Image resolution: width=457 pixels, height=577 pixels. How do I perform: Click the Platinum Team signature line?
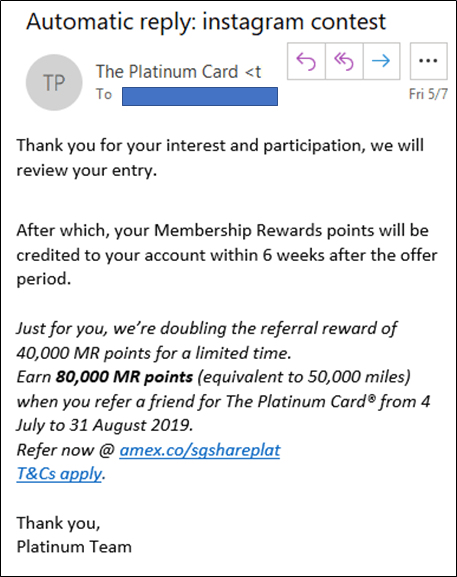click(x=74, y=547)
